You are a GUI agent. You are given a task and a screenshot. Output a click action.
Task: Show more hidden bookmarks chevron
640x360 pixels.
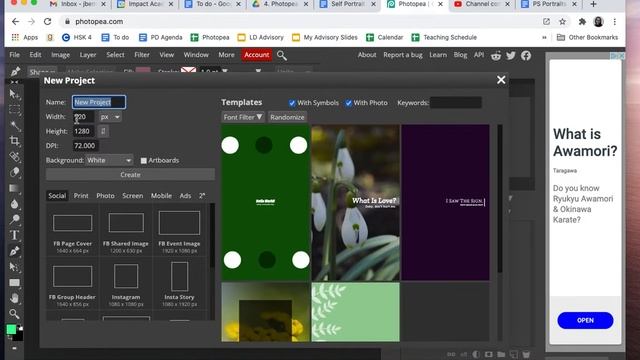pyautogui.click(x=544, y=38)
